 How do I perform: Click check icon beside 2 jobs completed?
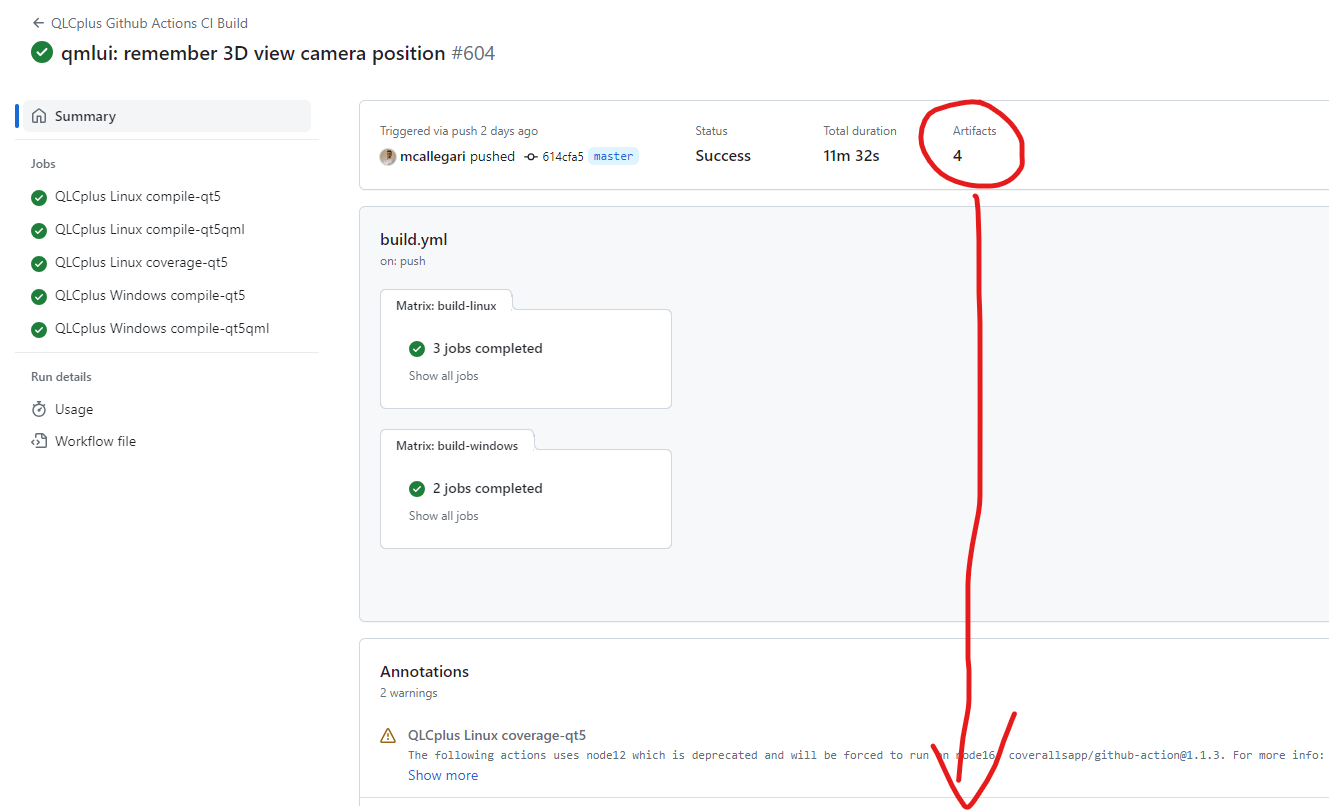coord(417,489)
